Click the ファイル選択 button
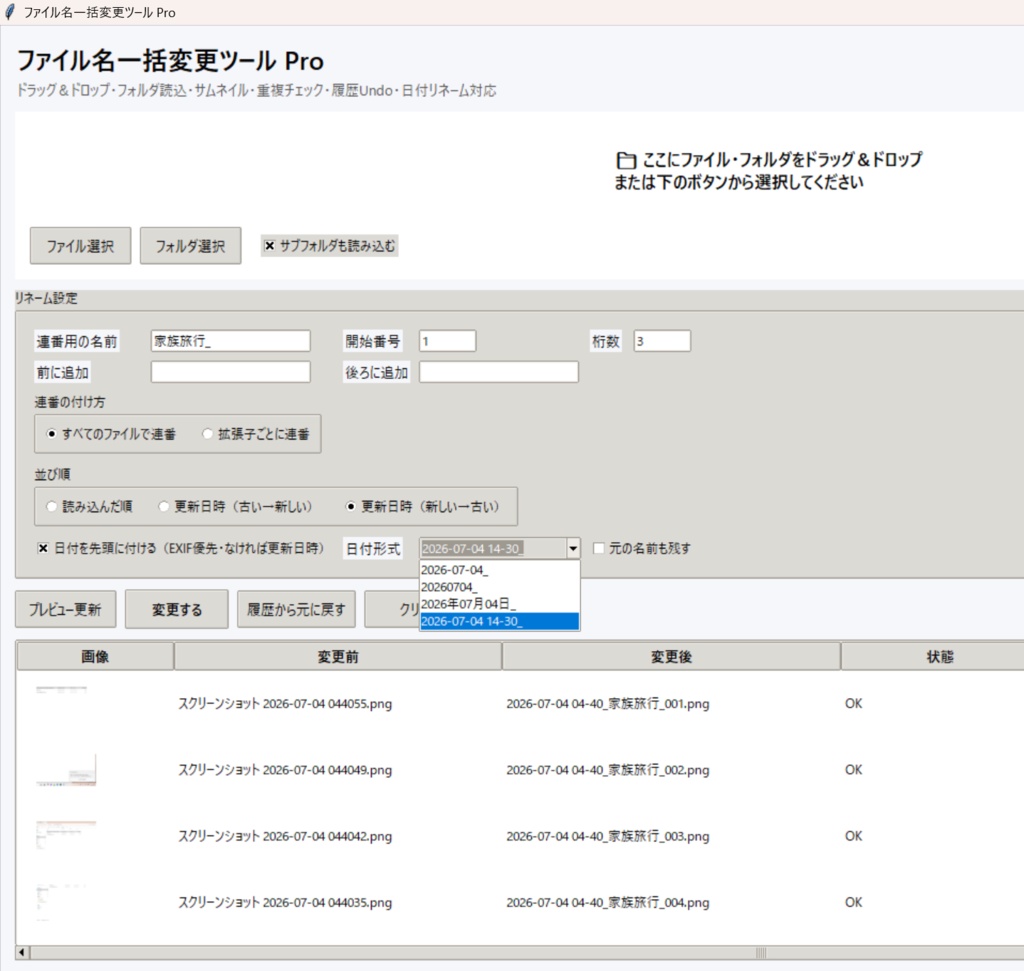Screen dimensions: 1024x971 click(x=80, y=246)
